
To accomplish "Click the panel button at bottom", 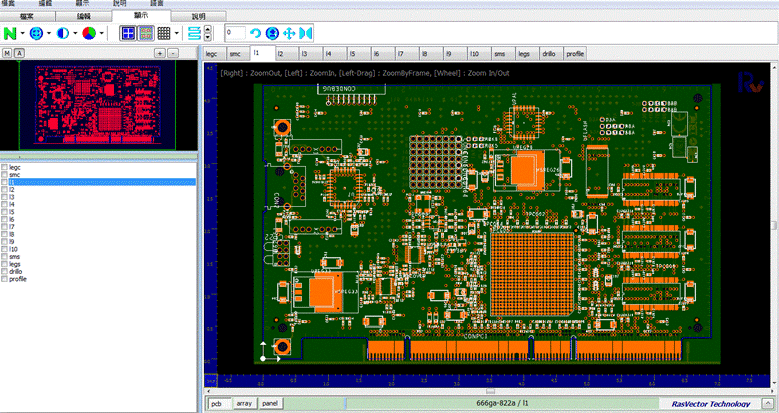I will pos(270,403).
